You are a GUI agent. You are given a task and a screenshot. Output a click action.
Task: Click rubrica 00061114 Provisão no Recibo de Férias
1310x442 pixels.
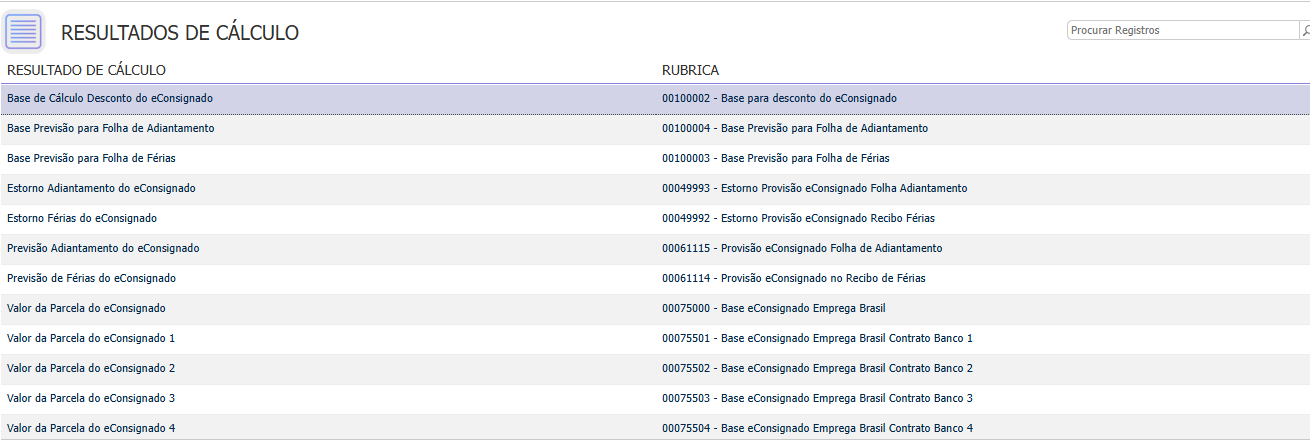793,279
